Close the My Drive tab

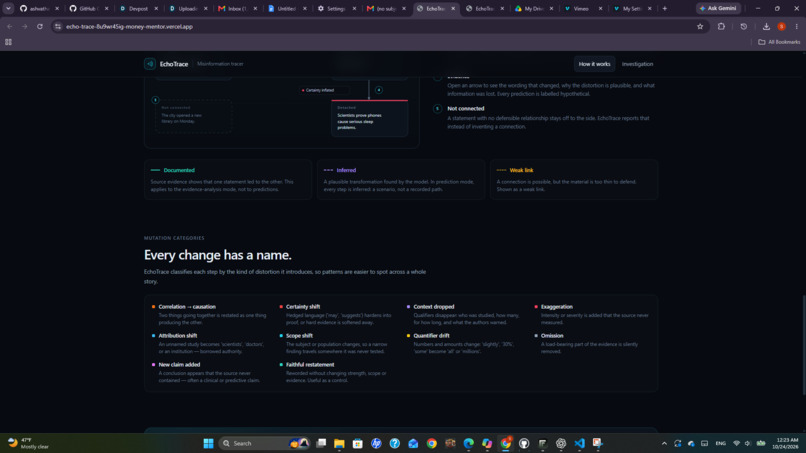(551, 8)
